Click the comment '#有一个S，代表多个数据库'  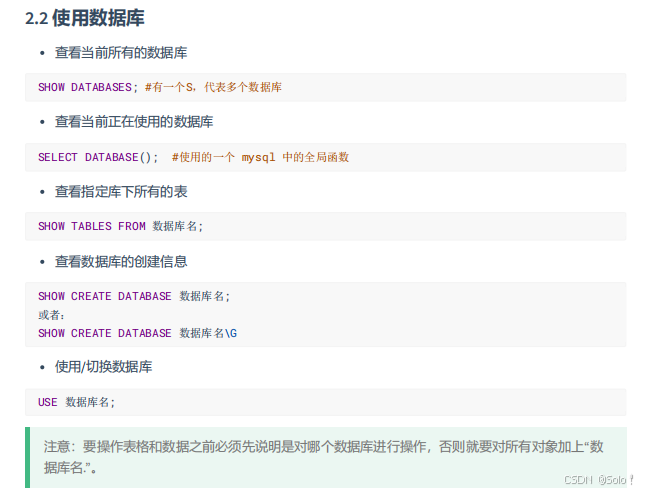point(213,87)
